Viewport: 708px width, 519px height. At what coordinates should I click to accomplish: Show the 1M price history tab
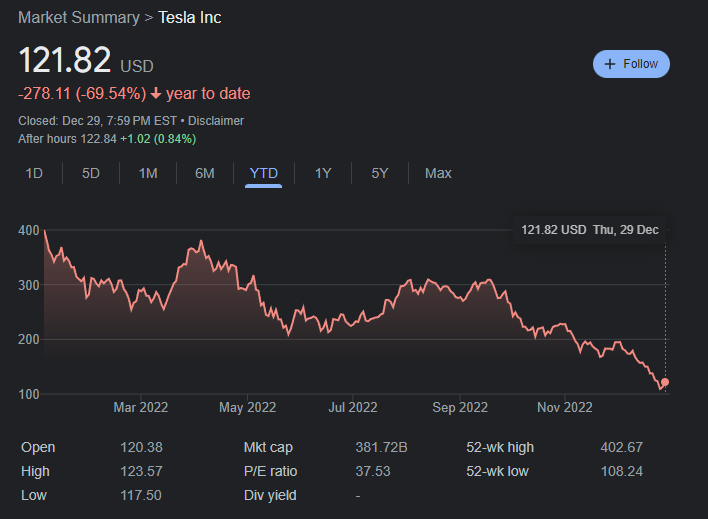point(148,173)
